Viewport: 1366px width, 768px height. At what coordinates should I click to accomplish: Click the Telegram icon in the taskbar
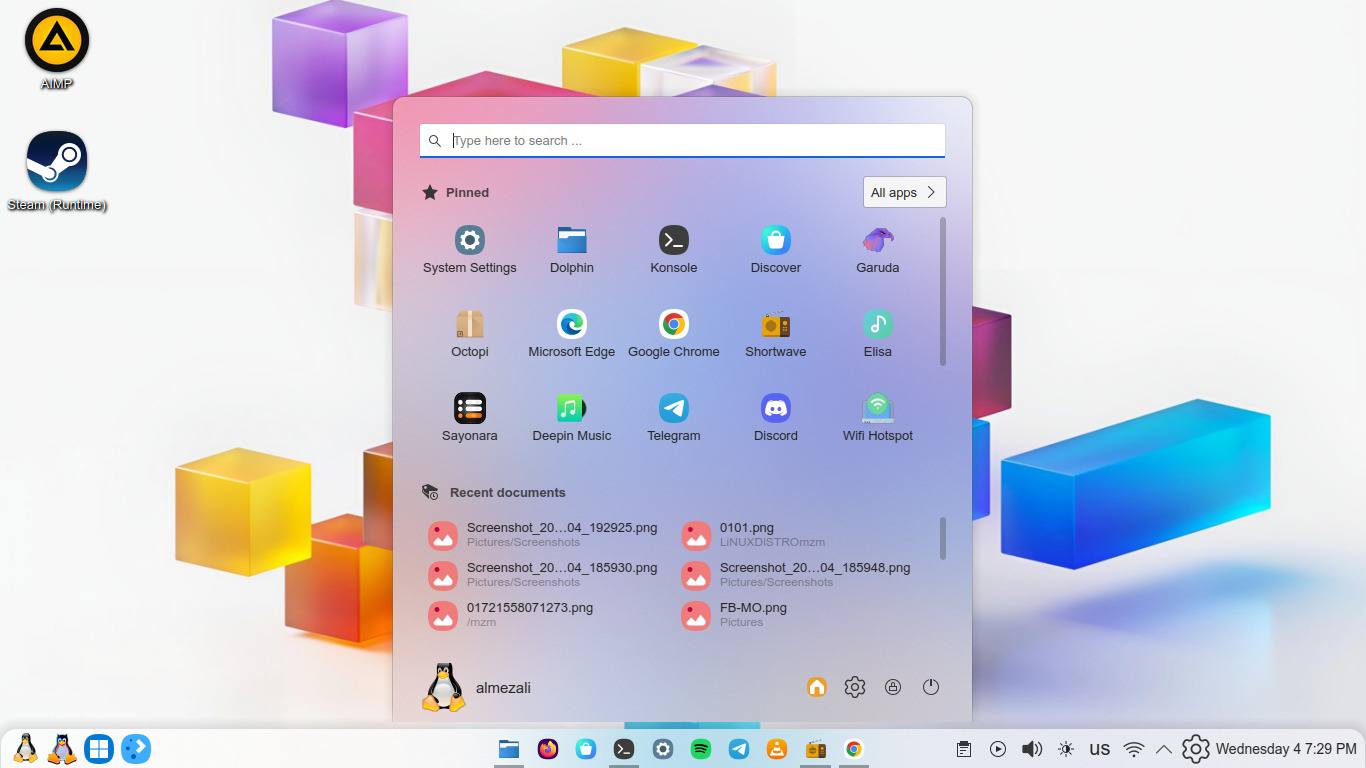pos(739,748)
